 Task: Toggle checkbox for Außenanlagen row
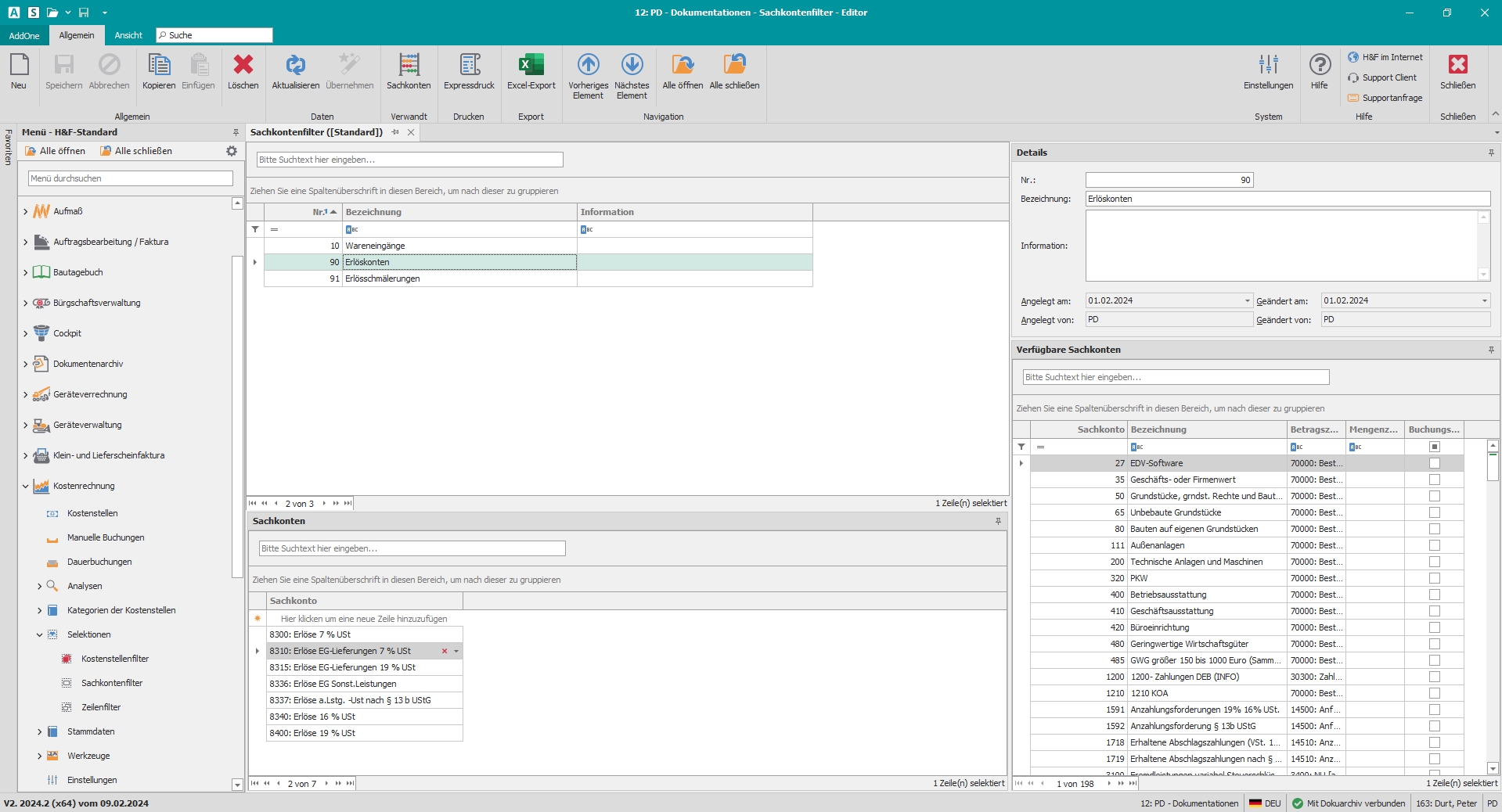[1434, 545]
